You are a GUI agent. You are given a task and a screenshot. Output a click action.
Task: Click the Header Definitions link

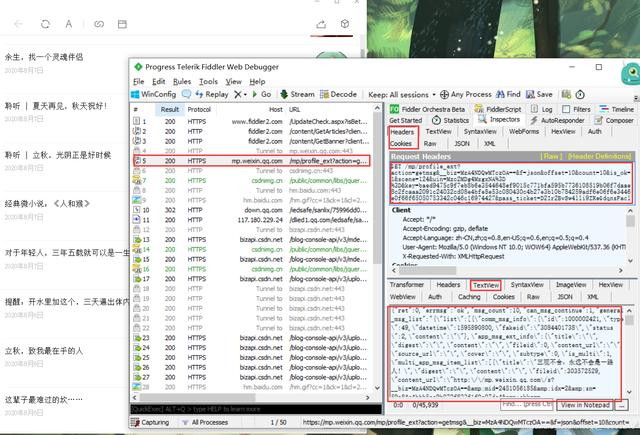pyautogui.click(x=600, y=156)
